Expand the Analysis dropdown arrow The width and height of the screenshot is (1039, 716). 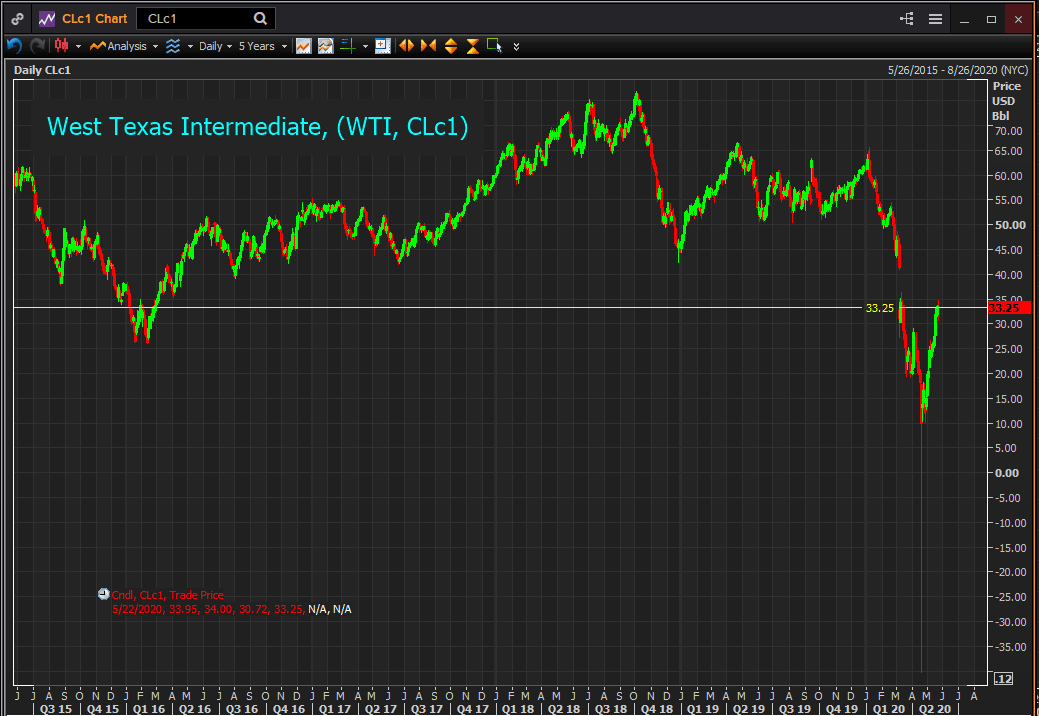[x=155, y=46]
